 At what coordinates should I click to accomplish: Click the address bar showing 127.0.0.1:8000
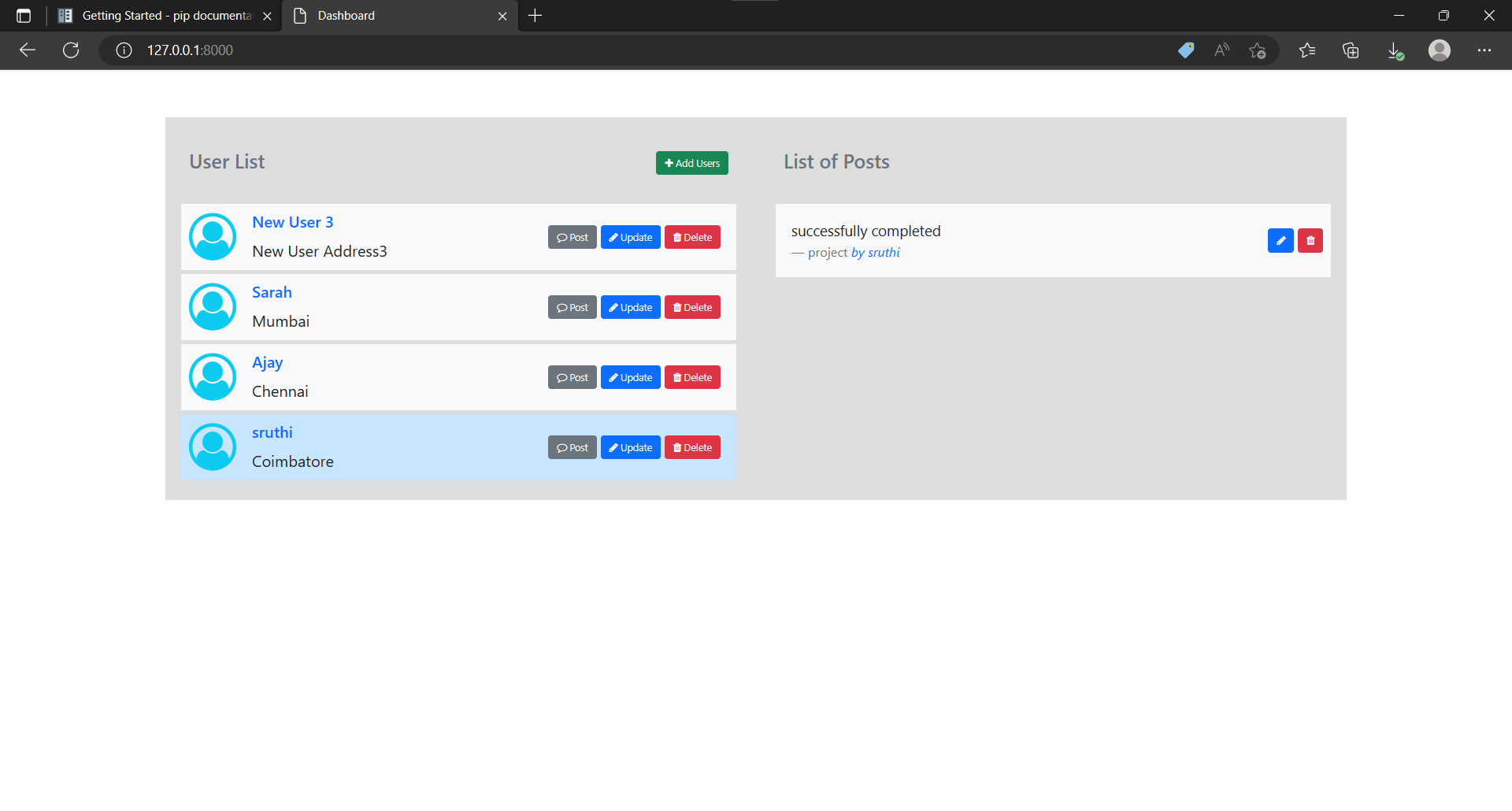coord(189,50)
